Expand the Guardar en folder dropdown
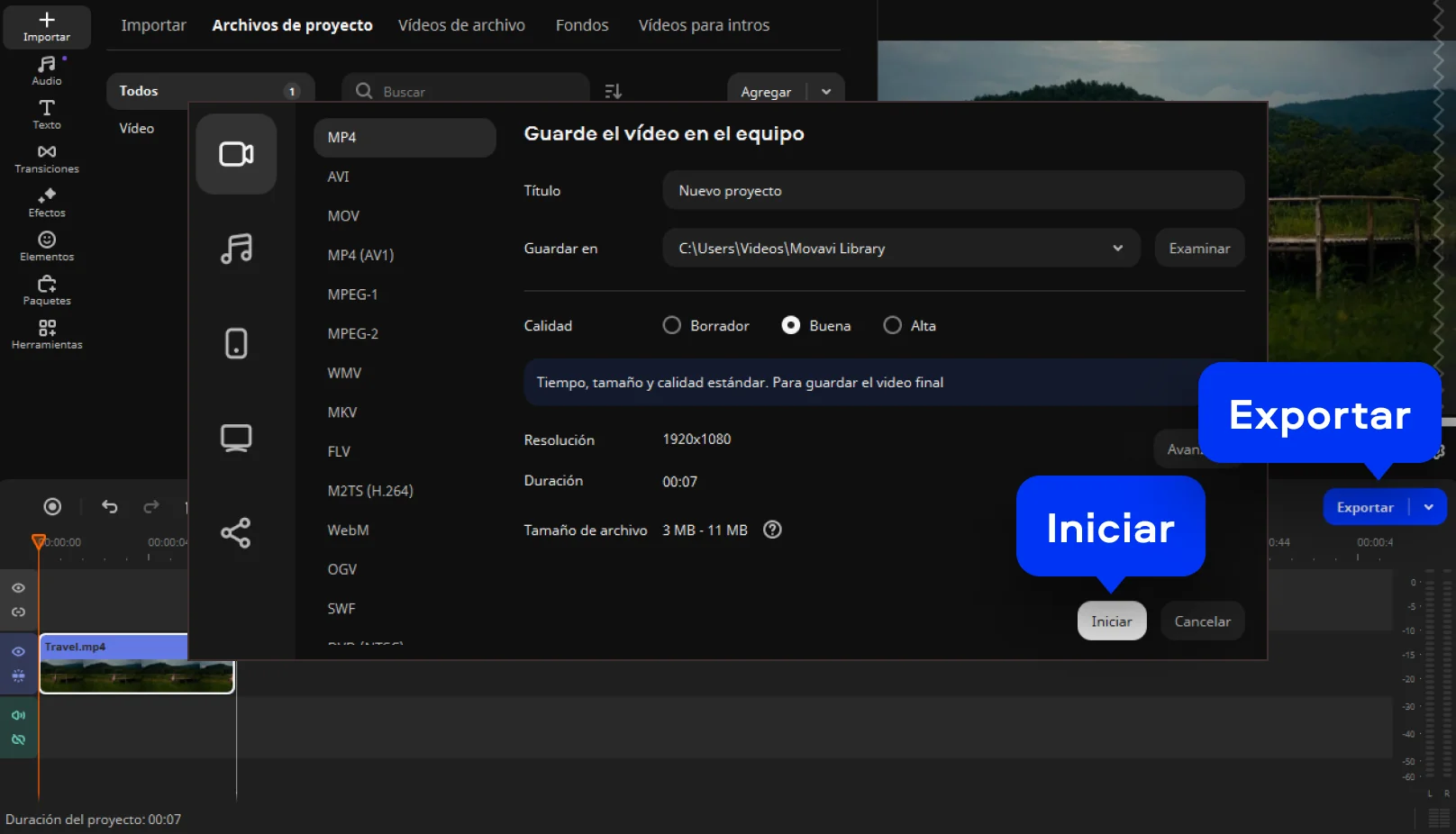 pos(1117,249)
